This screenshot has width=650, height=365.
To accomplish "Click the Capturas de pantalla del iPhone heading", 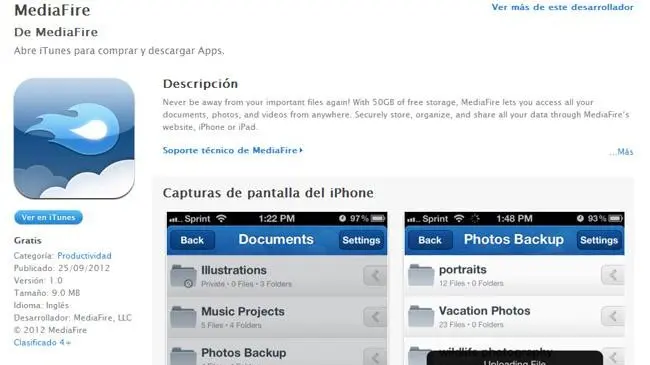I will click(x=268, y=193).
